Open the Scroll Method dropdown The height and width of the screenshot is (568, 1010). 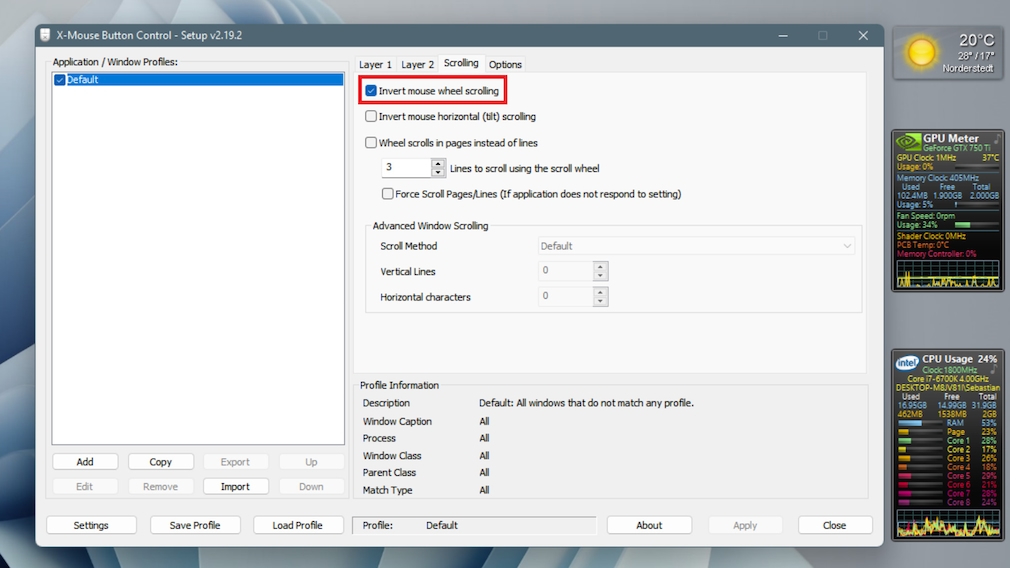[696, 246]
